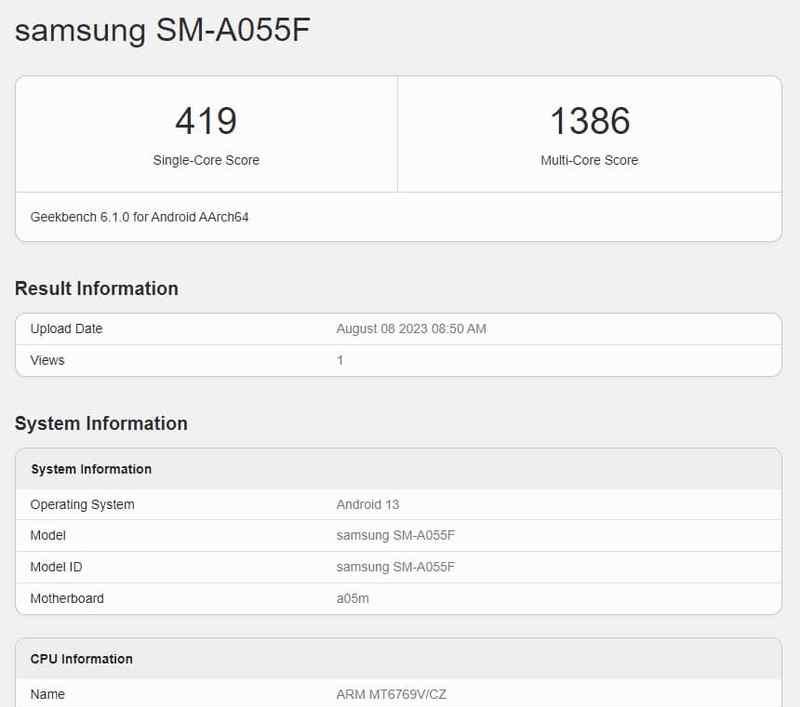Click the Upload Date row label
Screen dimensions: 800x707
[66, 329]
